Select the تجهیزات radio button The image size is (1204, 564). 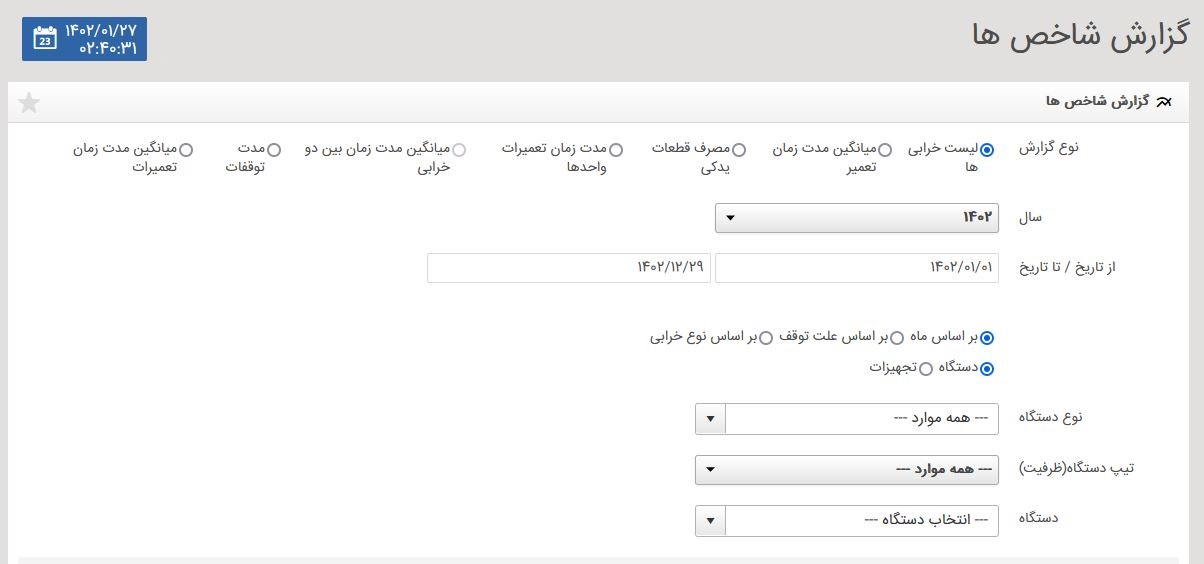(x=925, y=369)
